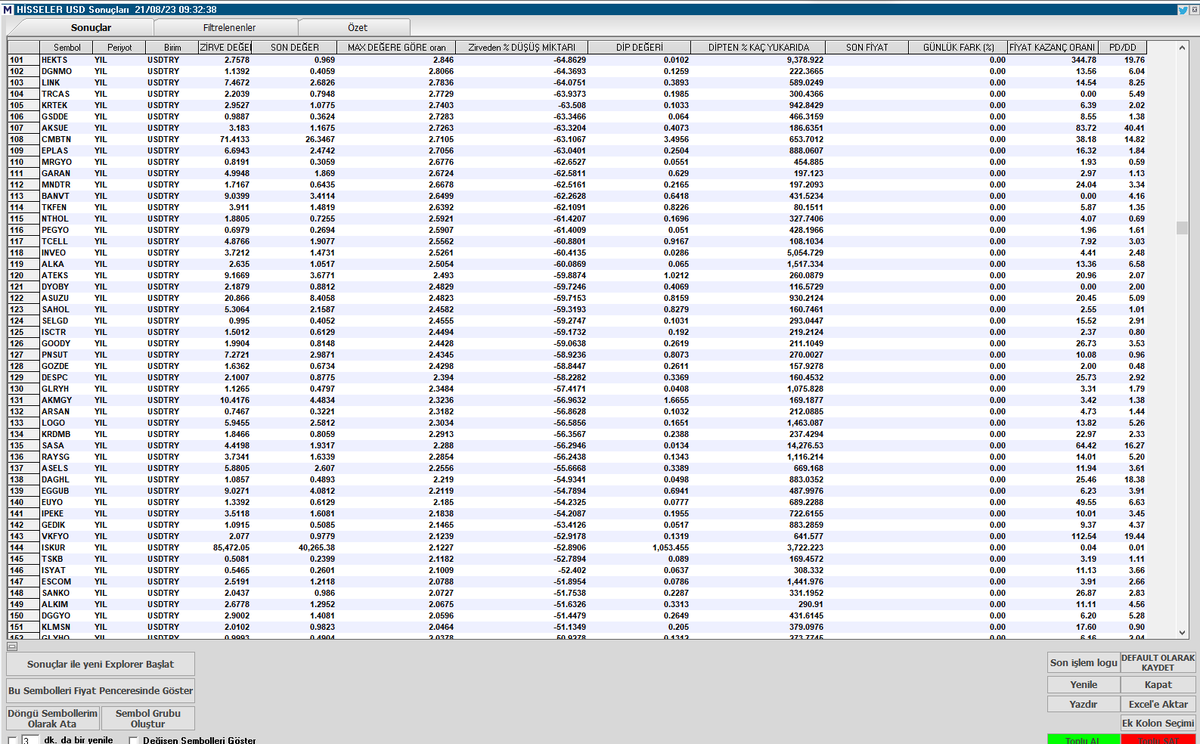Click the red Toplu SAT button
This screenshot has height=744, width=1200.
(x=1158, y=738)
